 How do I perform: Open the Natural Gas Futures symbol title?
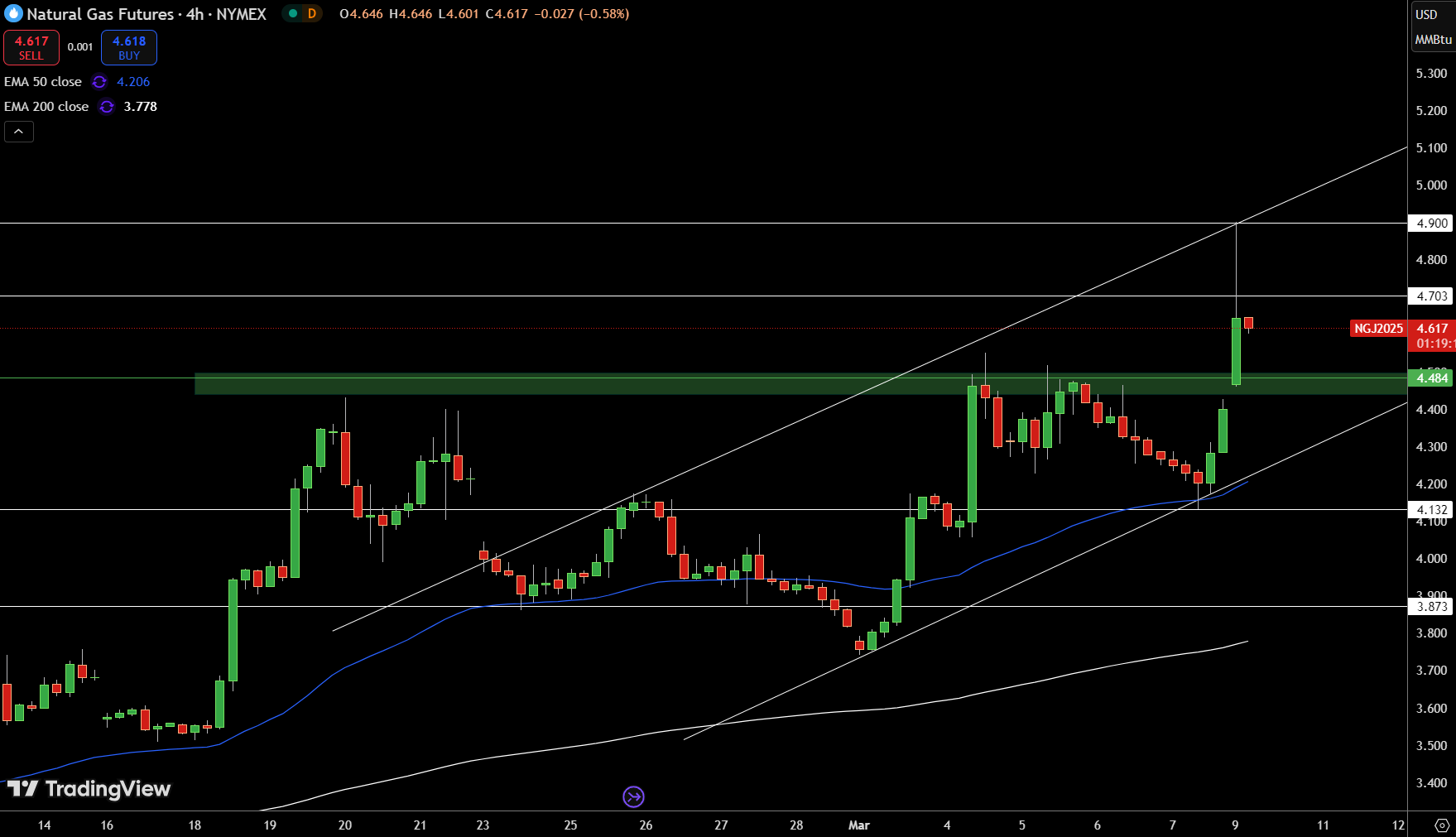click(x=147, y=14)
